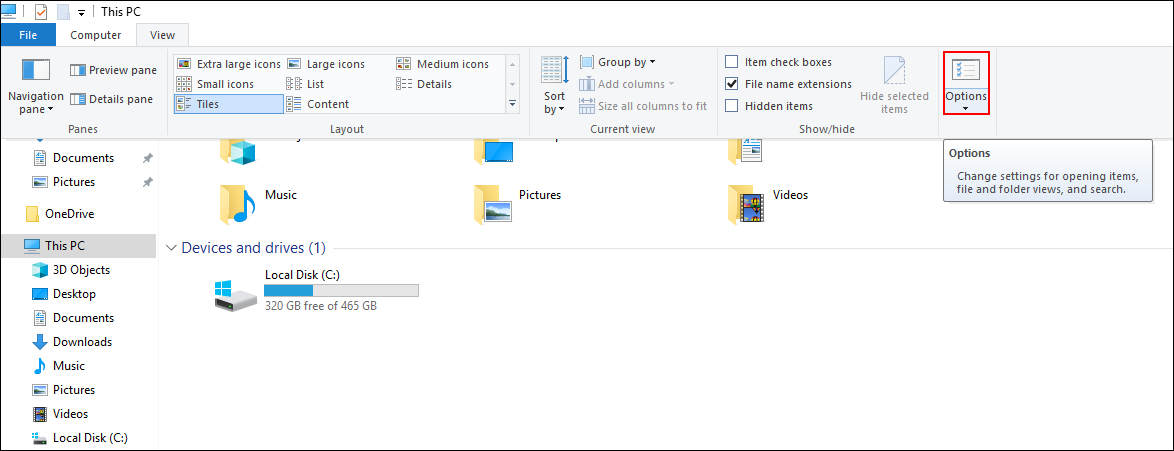Collapse the Devices and drives group

pos(171,248)
